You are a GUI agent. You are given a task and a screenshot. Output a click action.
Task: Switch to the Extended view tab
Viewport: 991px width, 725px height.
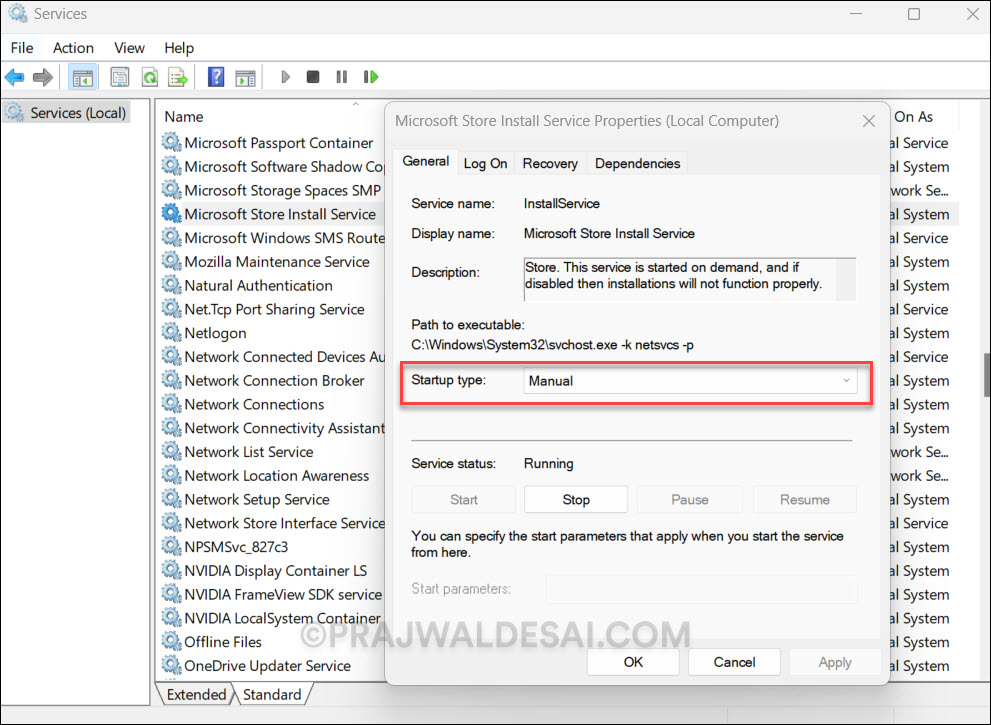196,695
